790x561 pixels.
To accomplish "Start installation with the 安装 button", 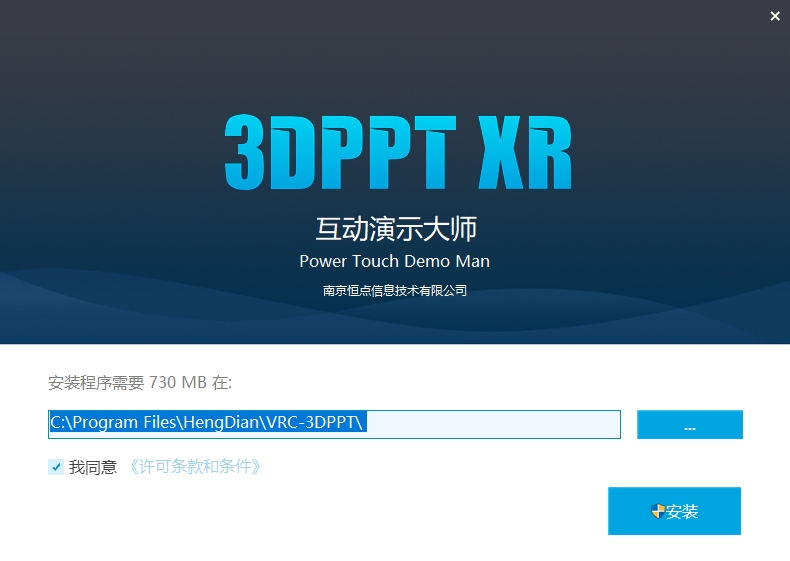I will coord(674,511).
